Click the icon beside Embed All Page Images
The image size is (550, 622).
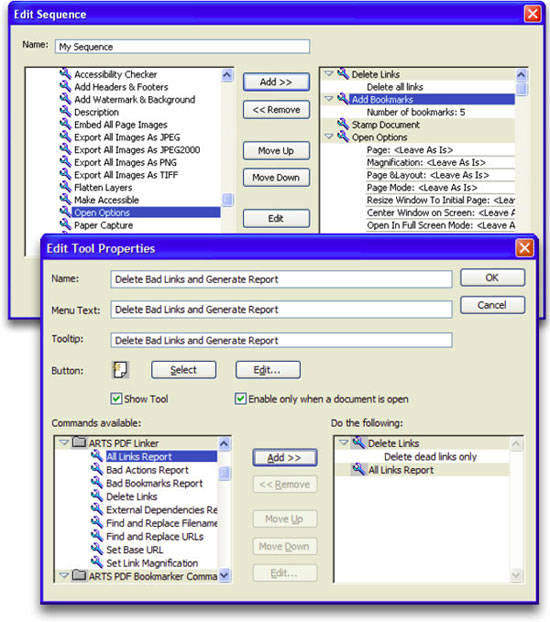pos(65,124)
